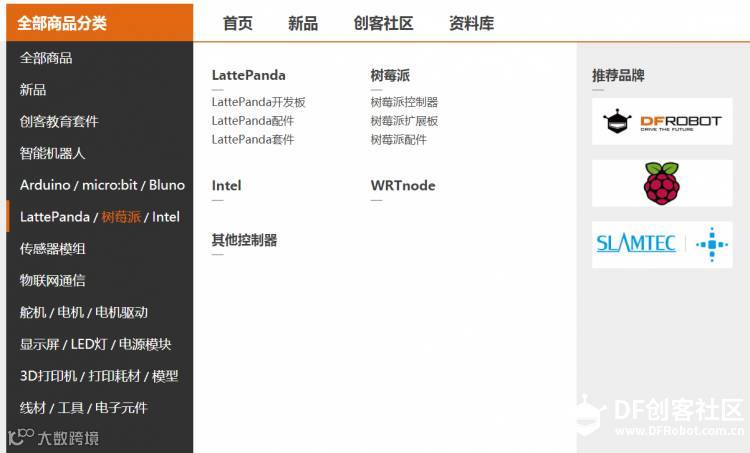The width and height of the screenshot is (750, 453).
Task: Click 舵机 in the sidebar
Action: tap(33, 312)
